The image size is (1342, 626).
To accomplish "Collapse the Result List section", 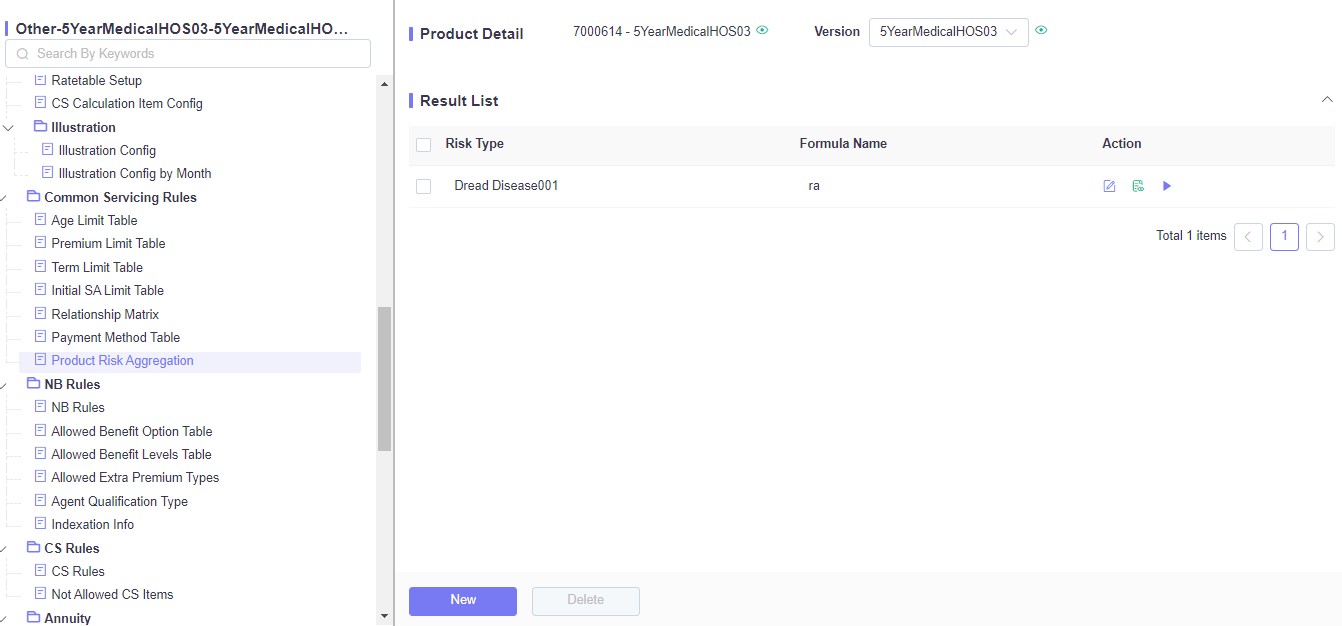I will (1327, 100).
